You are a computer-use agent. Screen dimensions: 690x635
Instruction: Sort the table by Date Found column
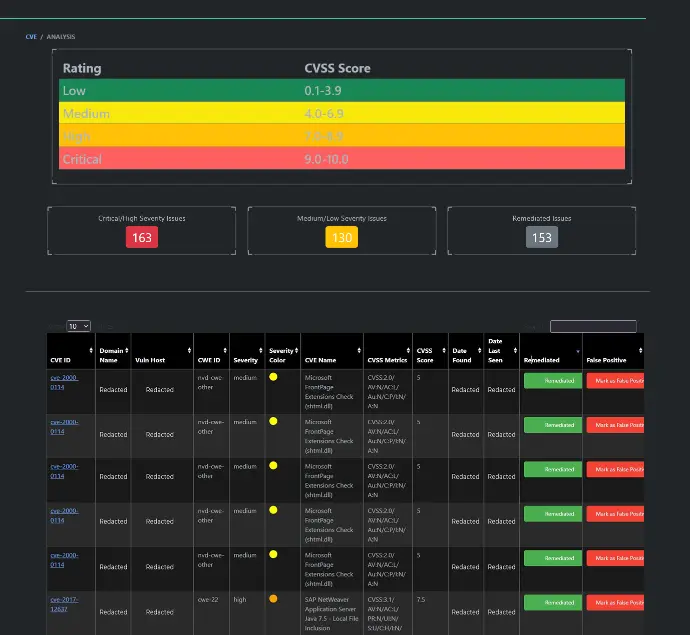466,351
